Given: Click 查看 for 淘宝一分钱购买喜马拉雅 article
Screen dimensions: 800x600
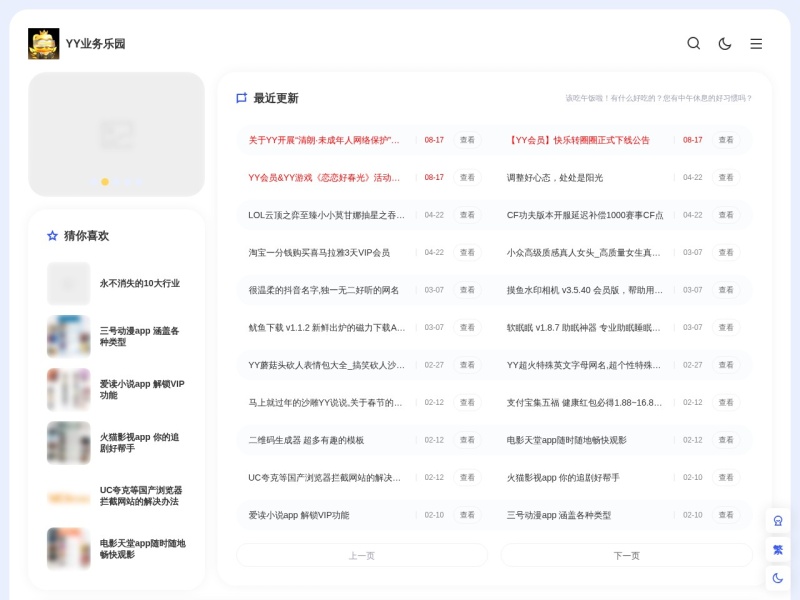Looking at the screenshot, I should (467, 253).
